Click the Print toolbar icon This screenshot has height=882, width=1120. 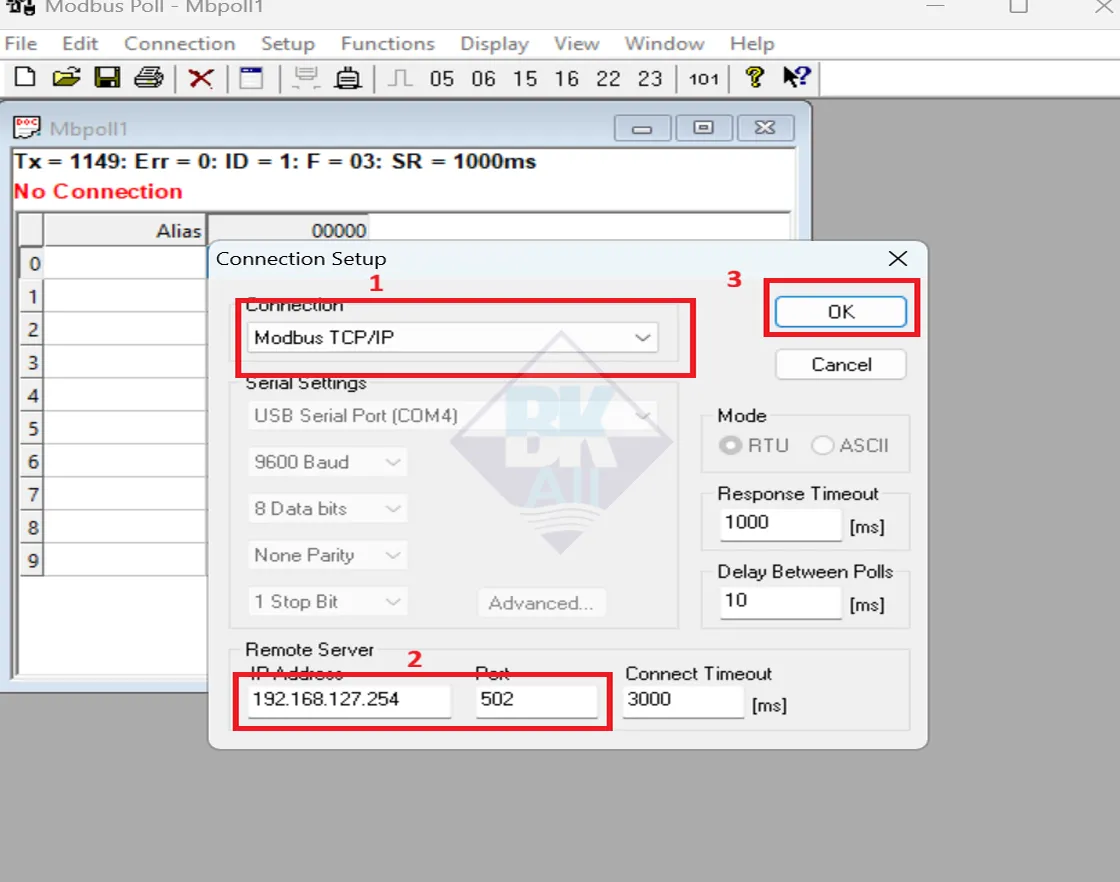pyautogui.click(x=149, y=78)
